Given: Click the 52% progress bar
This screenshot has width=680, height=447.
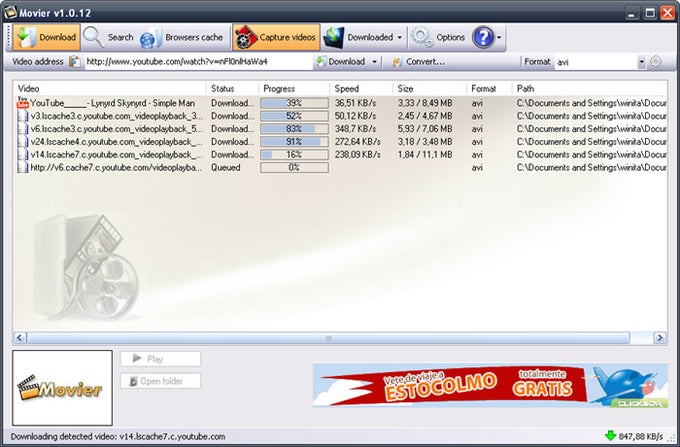Looking at the screenshot, I should tap(294, 116).
